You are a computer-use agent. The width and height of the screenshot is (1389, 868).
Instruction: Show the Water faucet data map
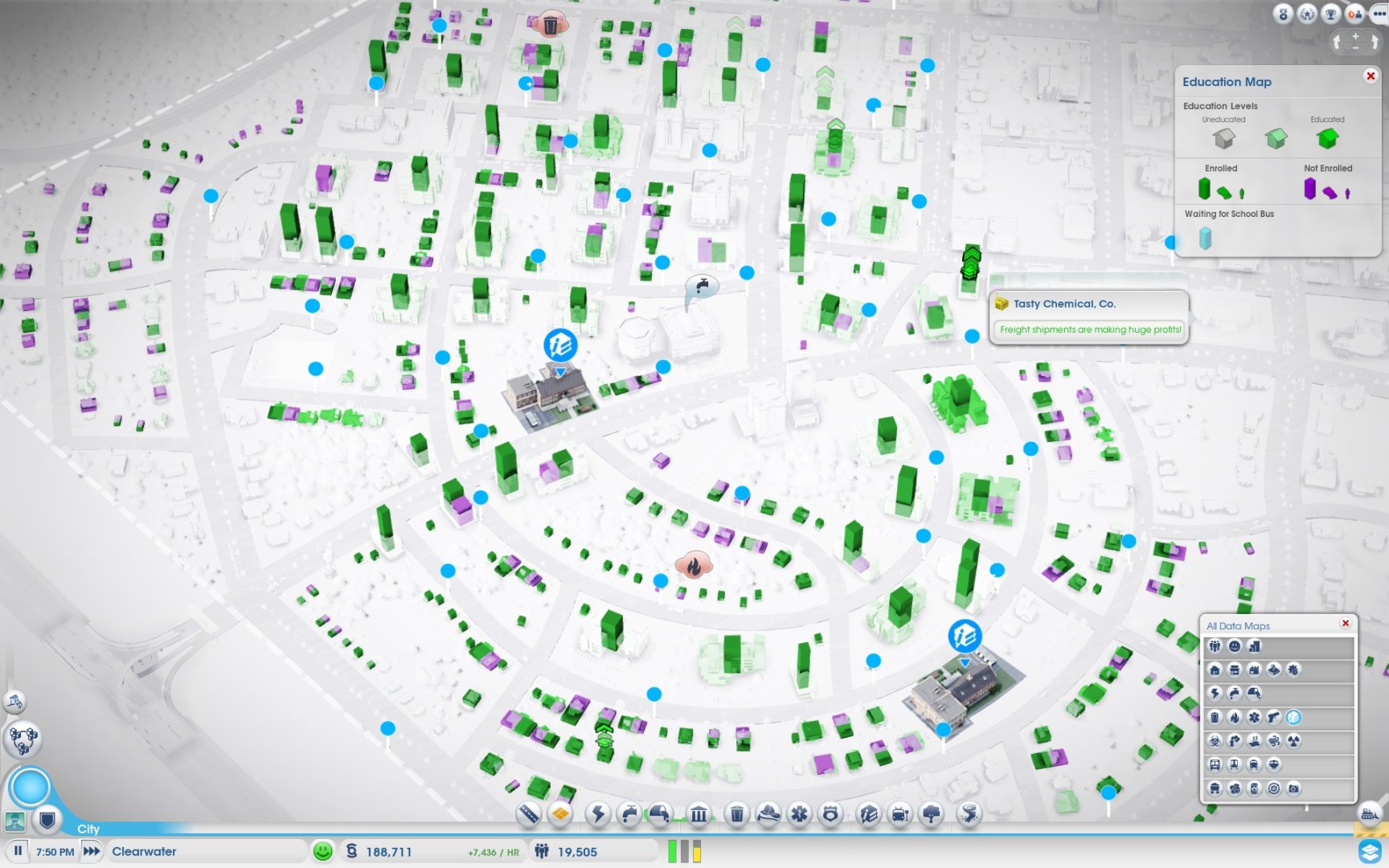coord(1235,693)
